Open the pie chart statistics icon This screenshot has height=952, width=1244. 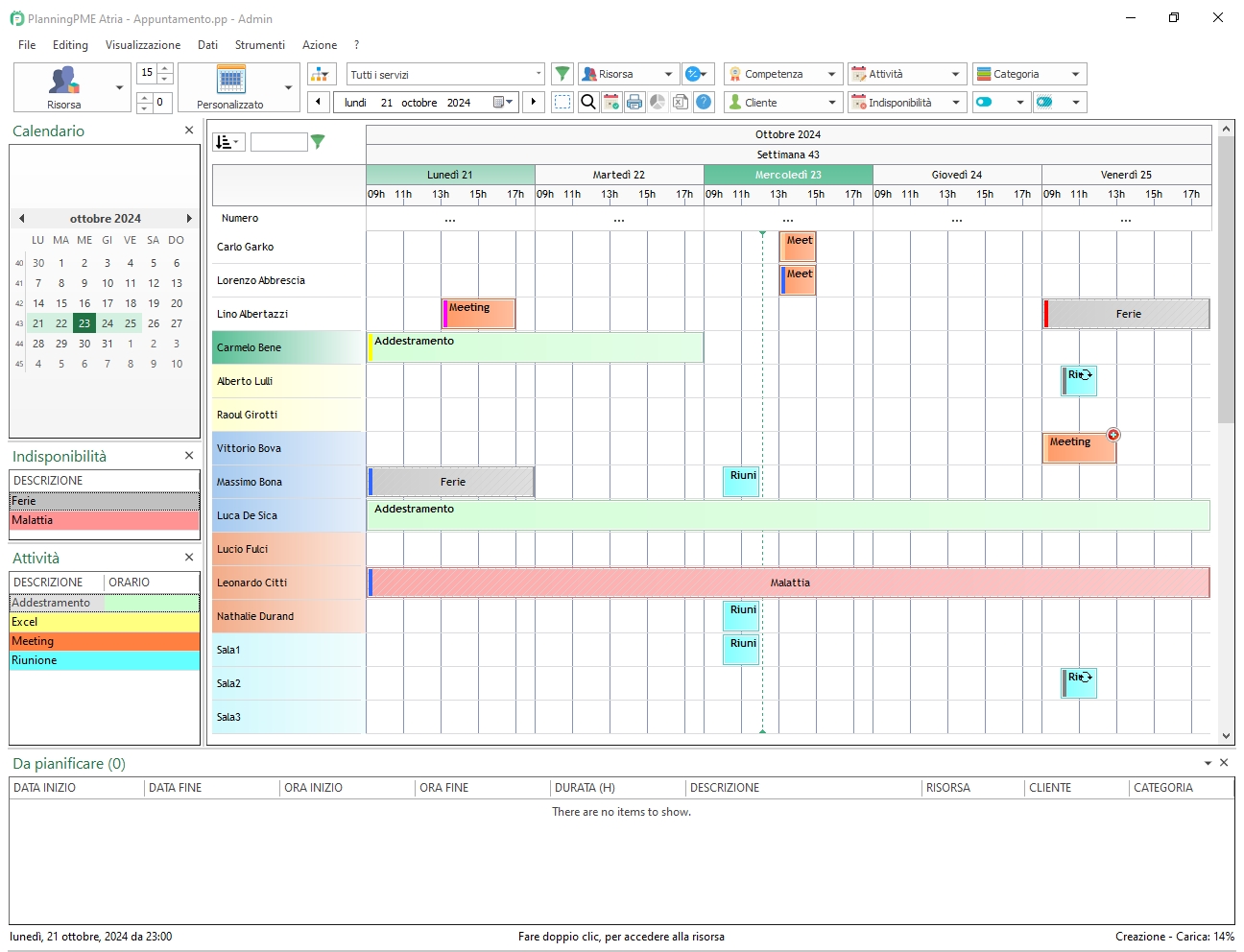[658, 102]
